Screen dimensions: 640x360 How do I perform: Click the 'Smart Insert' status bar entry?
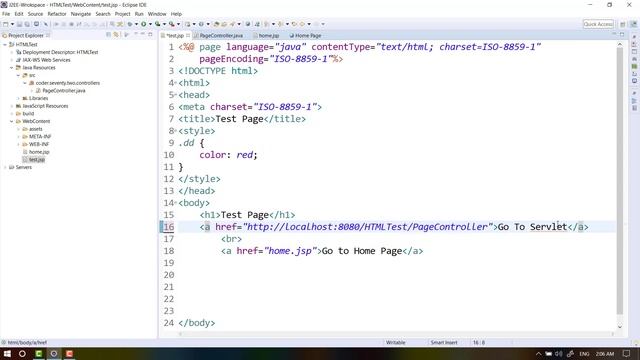pyautogui.click(x=444, y=343)
